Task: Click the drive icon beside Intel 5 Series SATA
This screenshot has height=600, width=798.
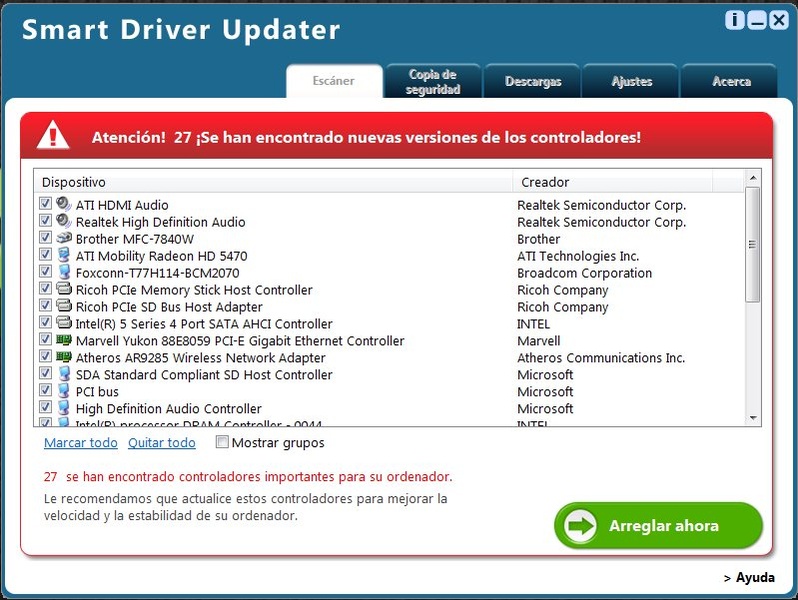Action: [64, 322]
